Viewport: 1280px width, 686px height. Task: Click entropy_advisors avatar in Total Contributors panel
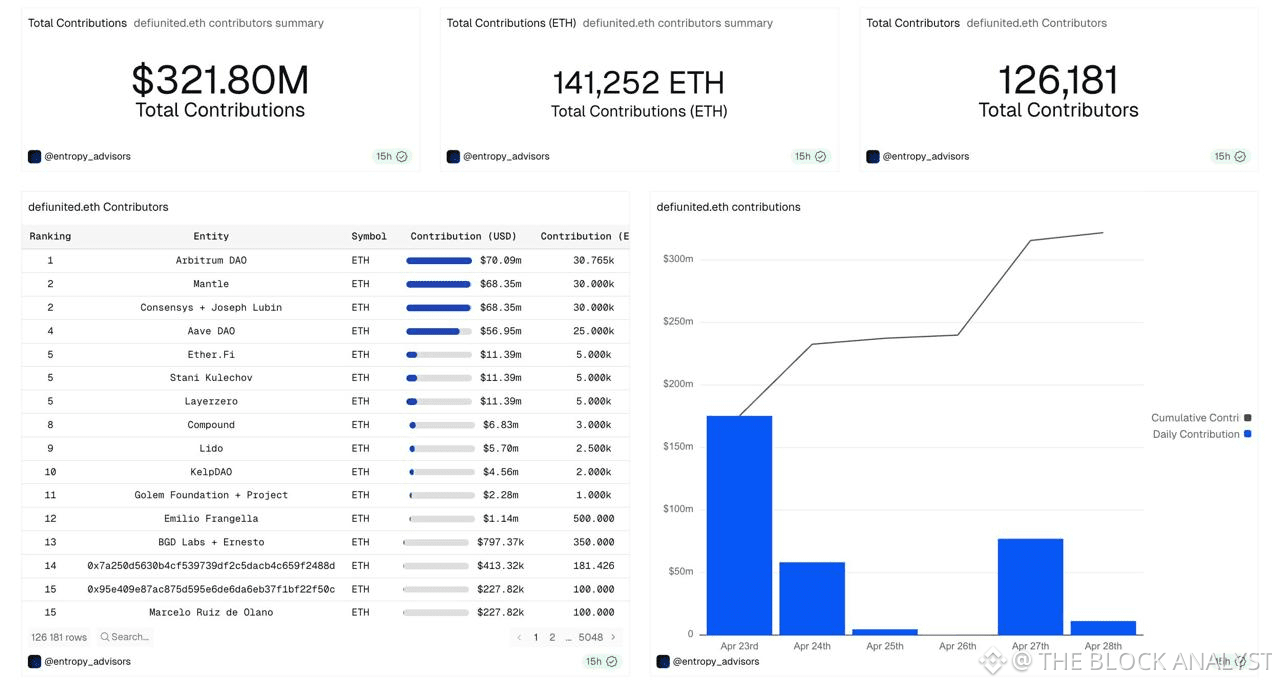(873, 157)
